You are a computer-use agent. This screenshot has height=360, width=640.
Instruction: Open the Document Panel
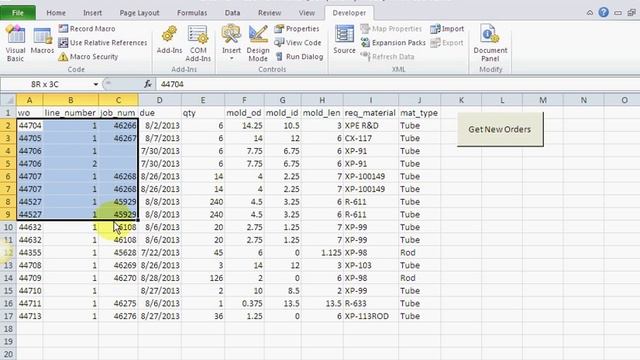click(x=490, y=43)
